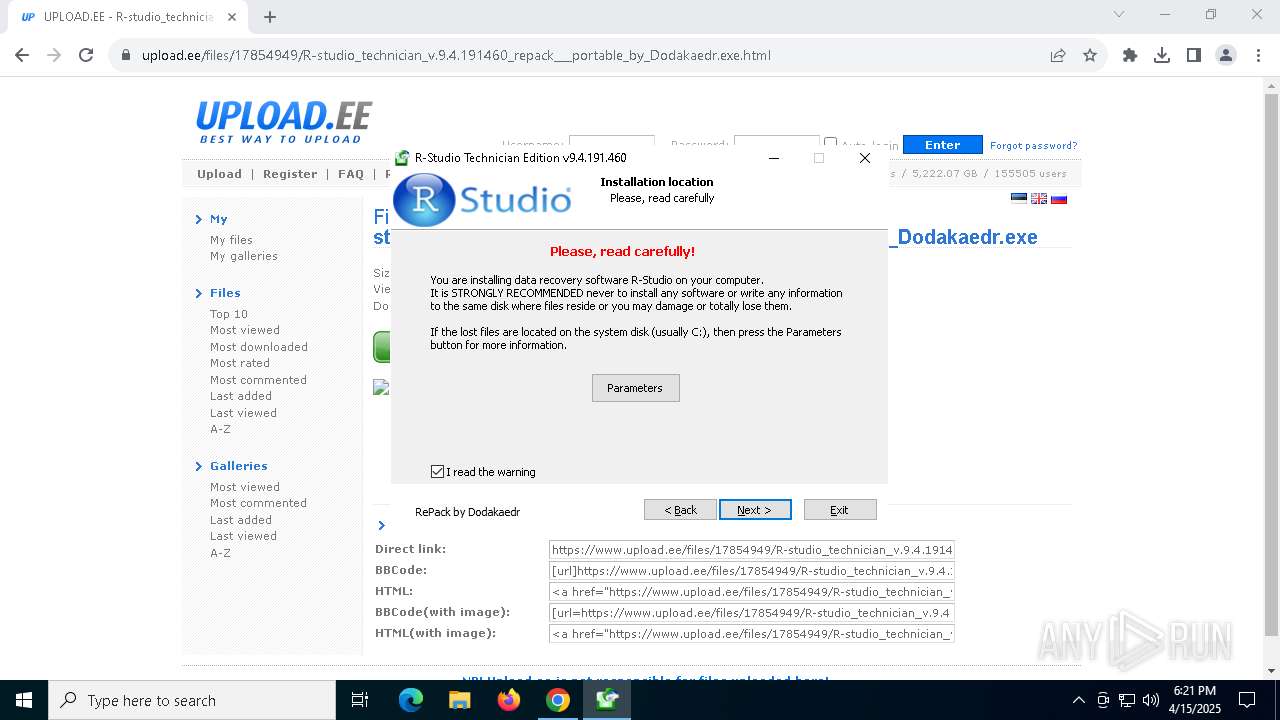This screenshot has width=1280, height=720.
Task: Open a new browser tab
Action: [x=270, y=16]
